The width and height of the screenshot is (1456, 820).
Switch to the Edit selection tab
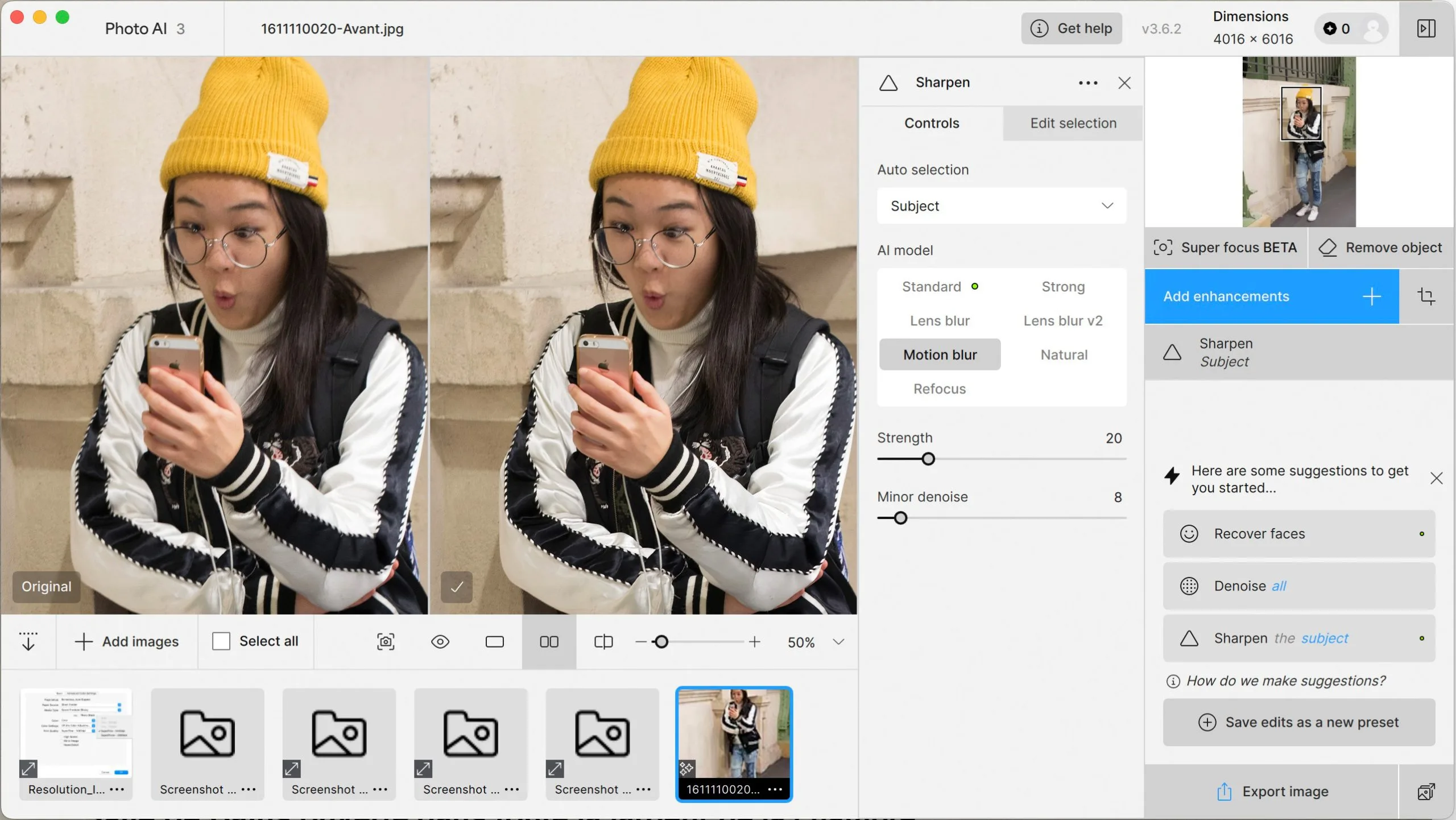tap(1073, 123)
